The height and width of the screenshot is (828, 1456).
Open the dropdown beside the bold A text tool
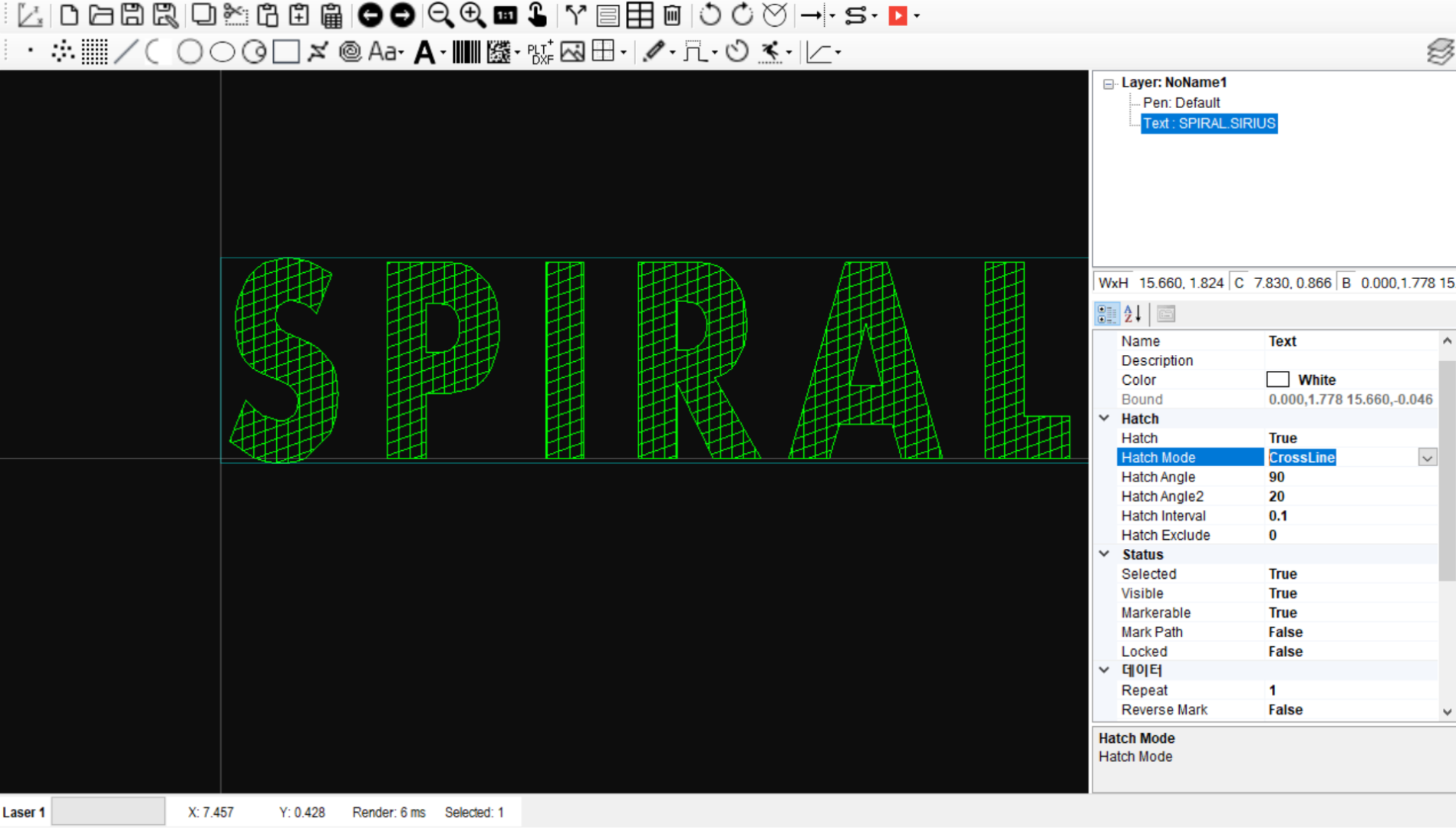443,53
